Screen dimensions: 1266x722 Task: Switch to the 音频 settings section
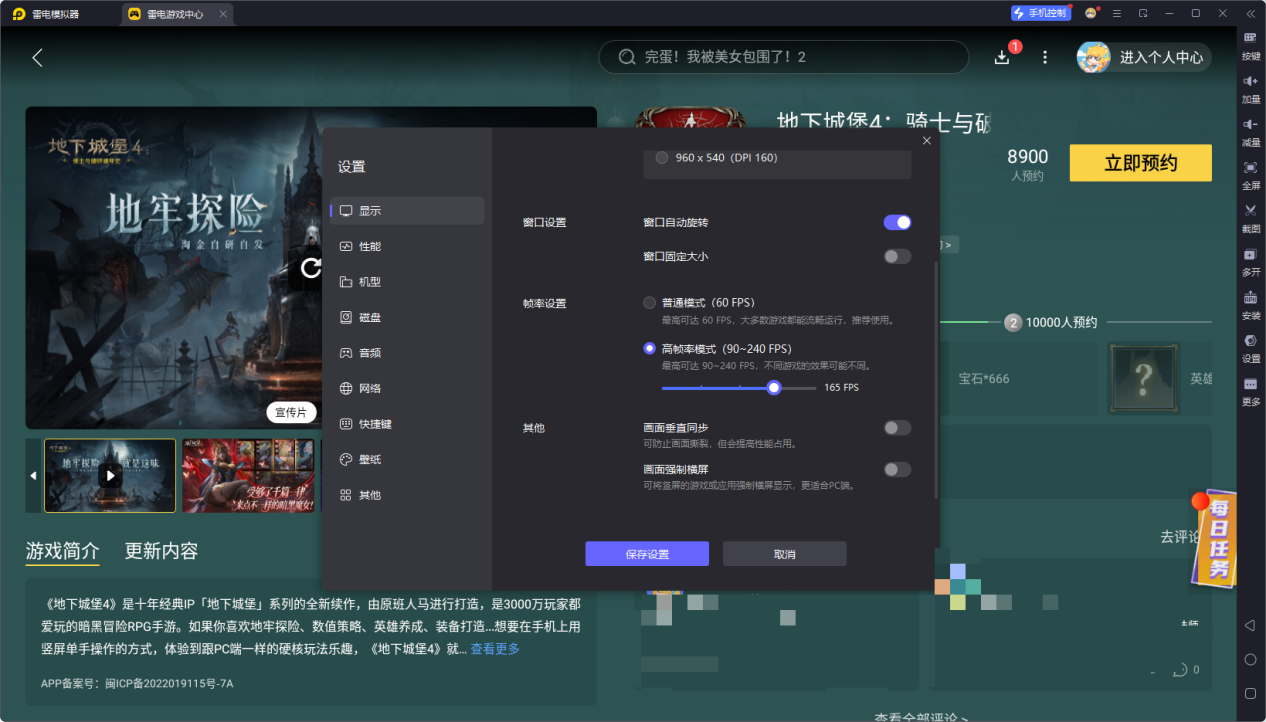370,352
